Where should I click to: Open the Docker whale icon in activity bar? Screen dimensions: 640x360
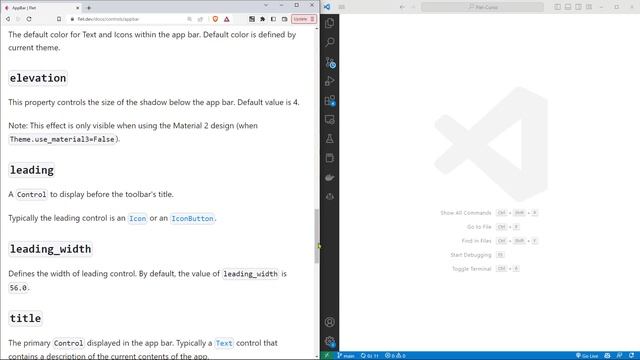[x=330, y=178]
